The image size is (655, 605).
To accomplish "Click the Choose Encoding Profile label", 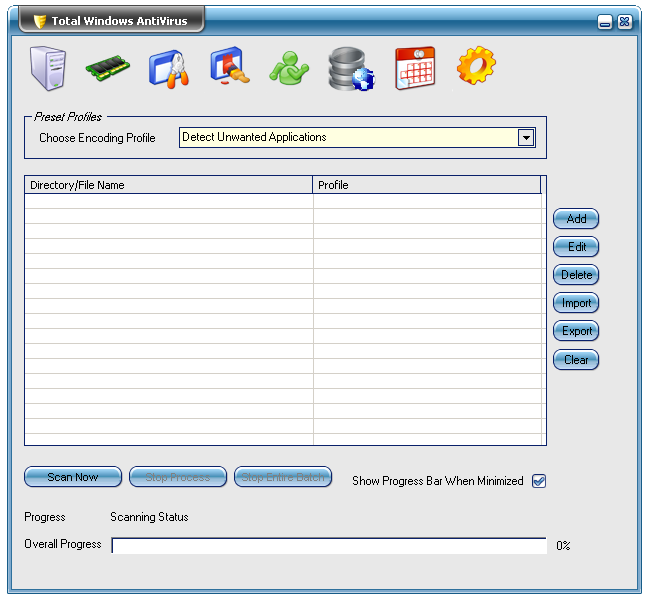I will point(97,138).
